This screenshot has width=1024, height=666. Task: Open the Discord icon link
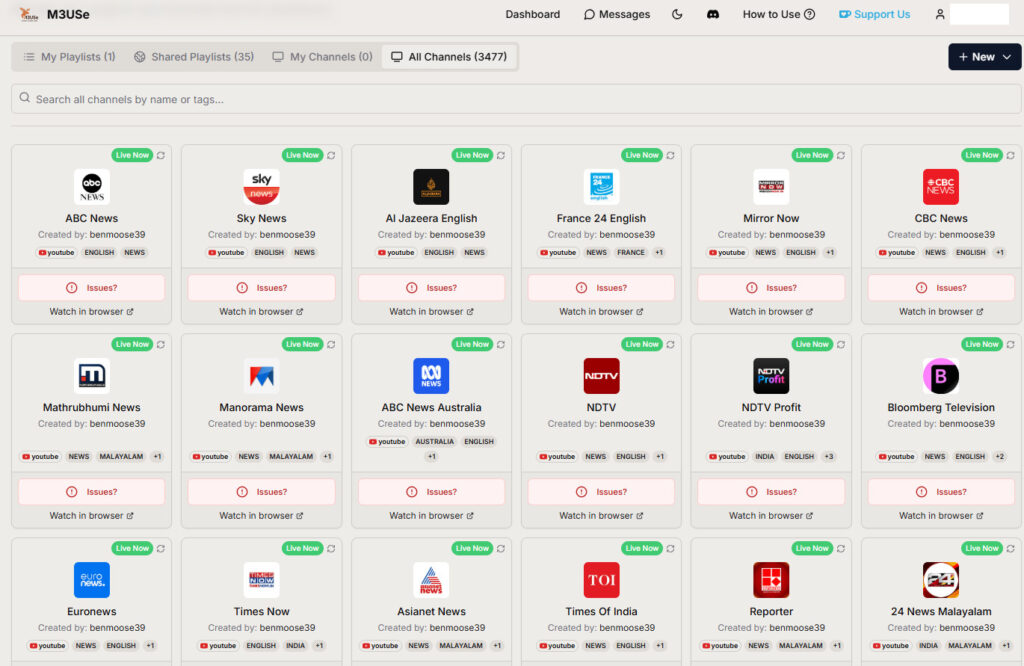click(713, 14)
